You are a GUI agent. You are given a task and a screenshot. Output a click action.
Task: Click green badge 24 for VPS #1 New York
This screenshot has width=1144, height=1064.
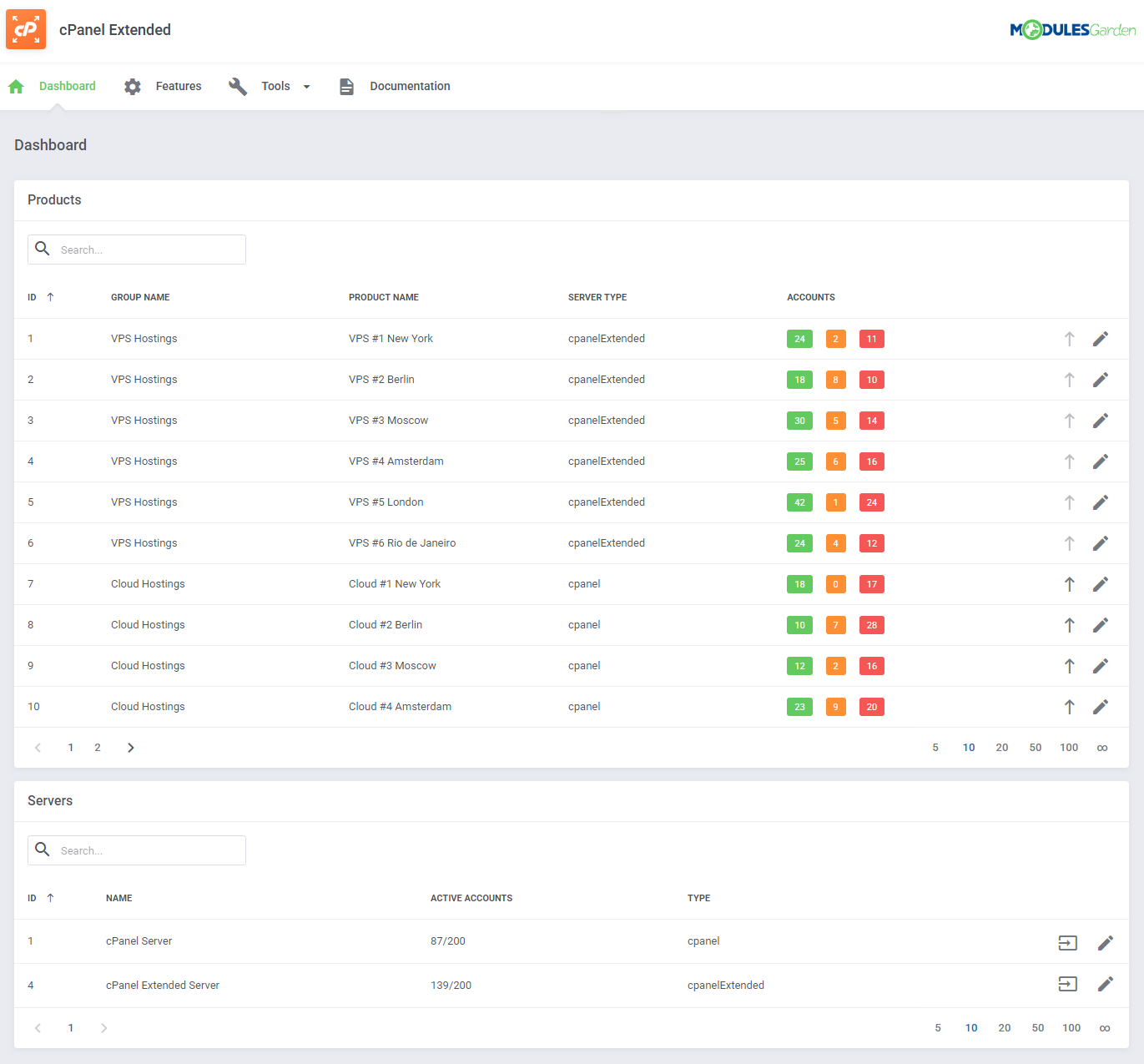tap(799, 339)
